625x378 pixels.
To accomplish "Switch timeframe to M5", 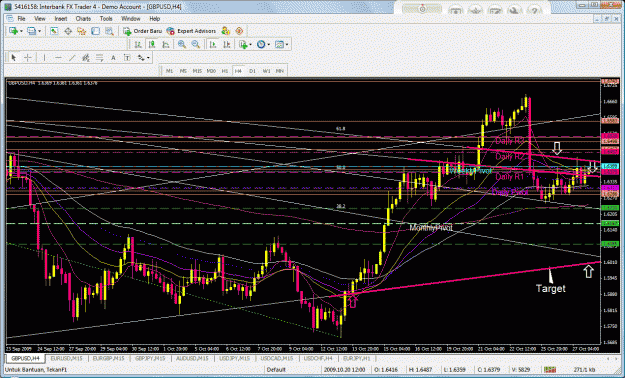I will point(183,71).
